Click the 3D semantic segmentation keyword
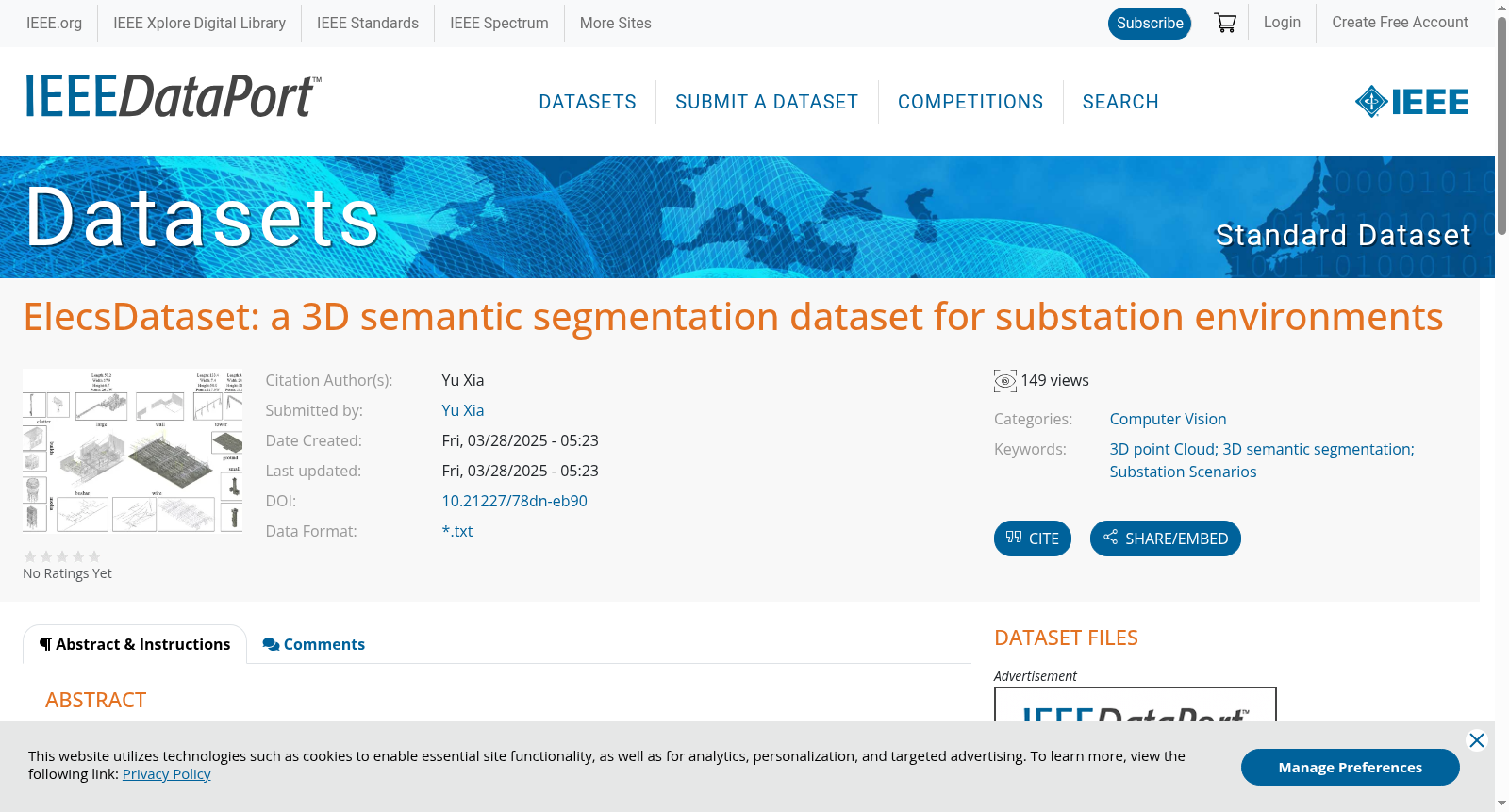Image resolution: width=1509 pixels, height=812 pixels. pyautogui.click(x=1318, y=450)
